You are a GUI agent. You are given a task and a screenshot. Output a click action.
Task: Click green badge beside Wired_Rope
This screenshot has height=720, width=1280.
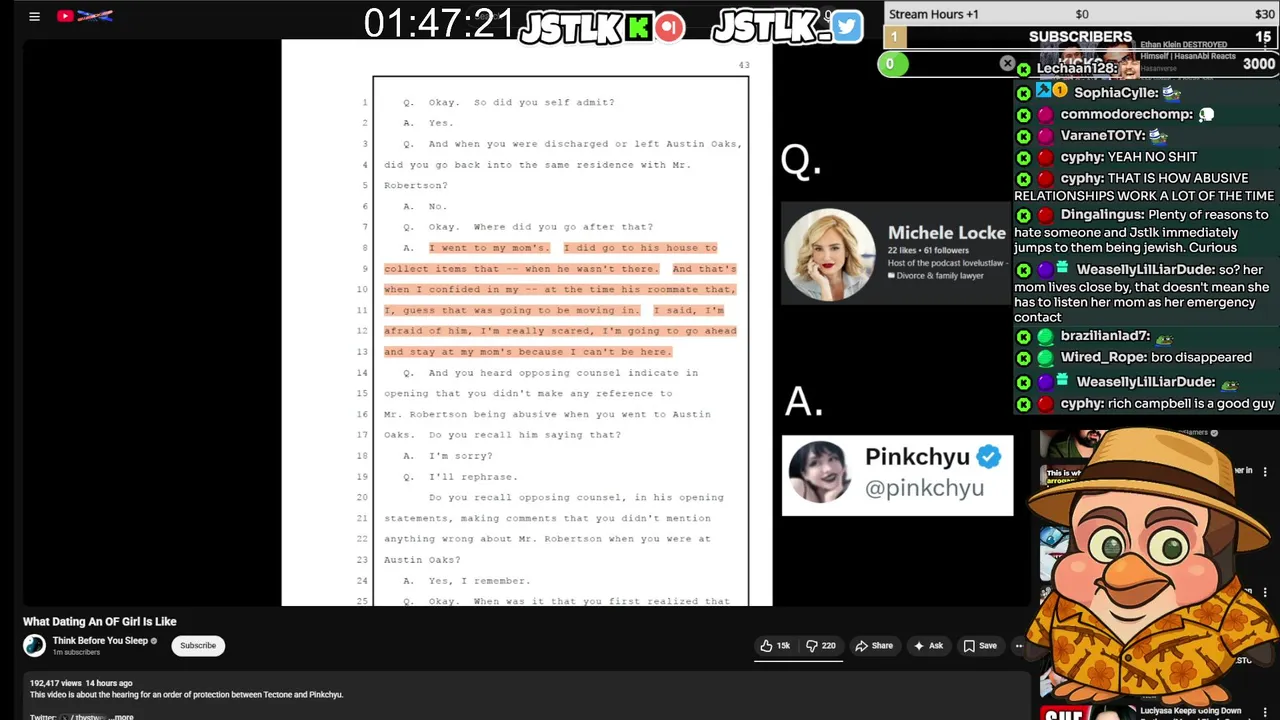(x=1045, y=358)
